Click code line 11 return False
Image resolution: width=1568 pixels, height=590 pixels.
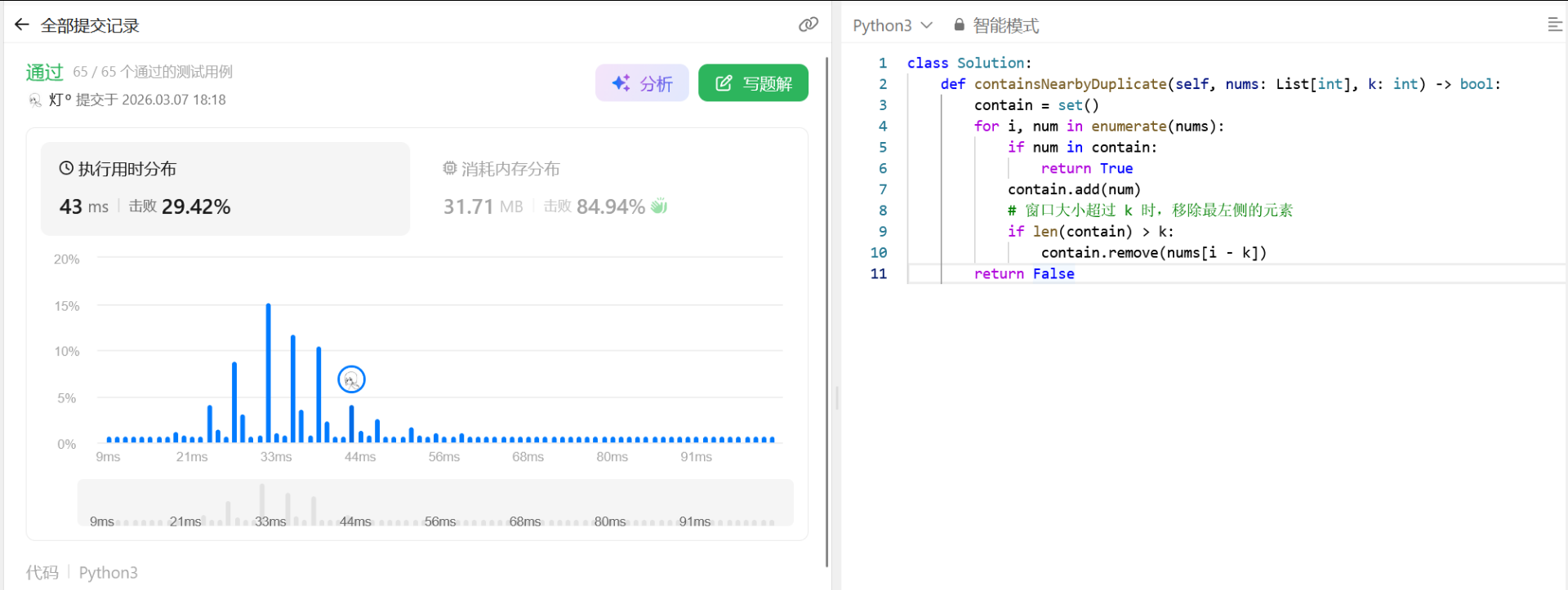[1023, 274]
